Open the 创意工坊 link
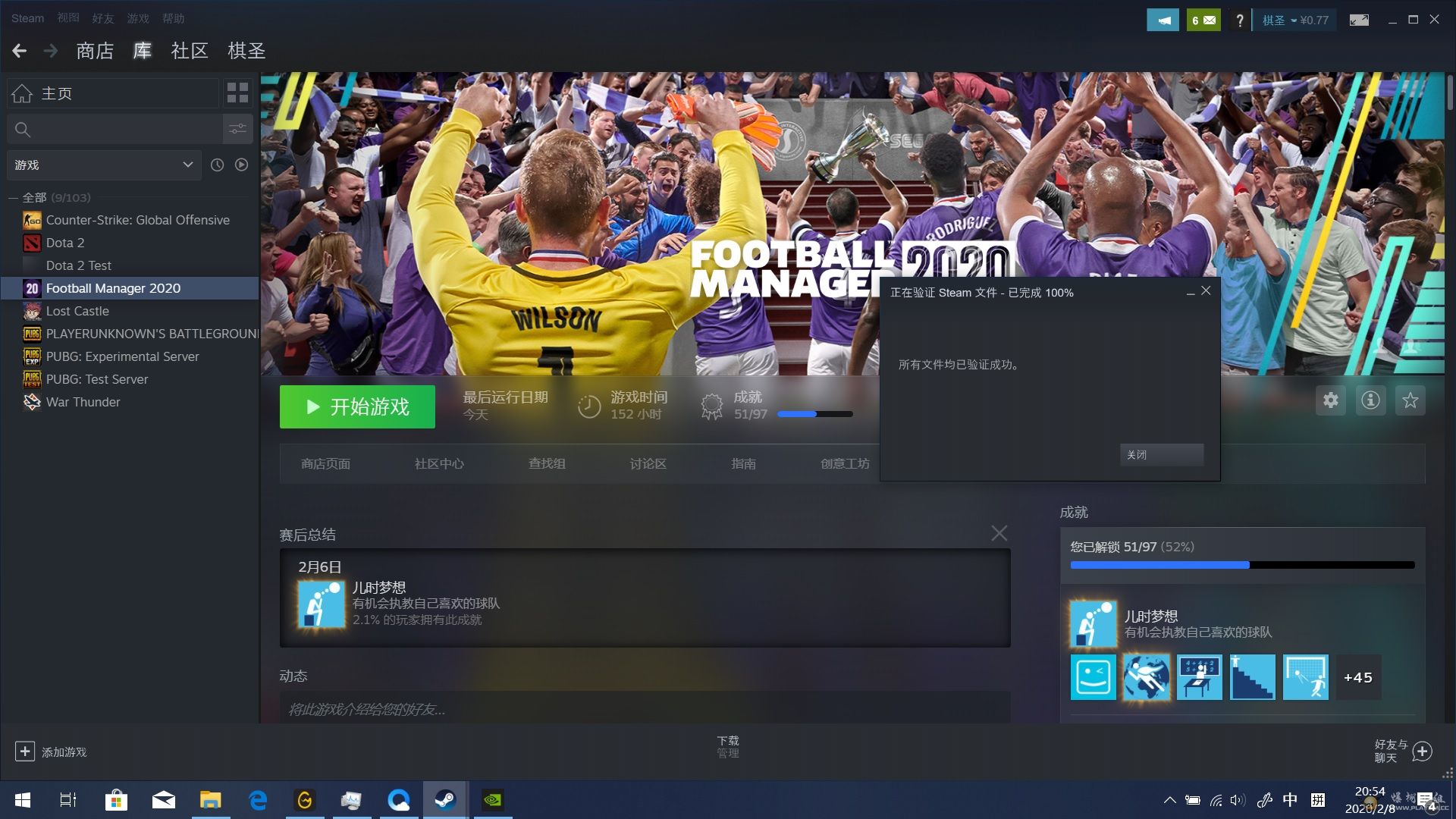1456x819 pixels. coord(845,463)
